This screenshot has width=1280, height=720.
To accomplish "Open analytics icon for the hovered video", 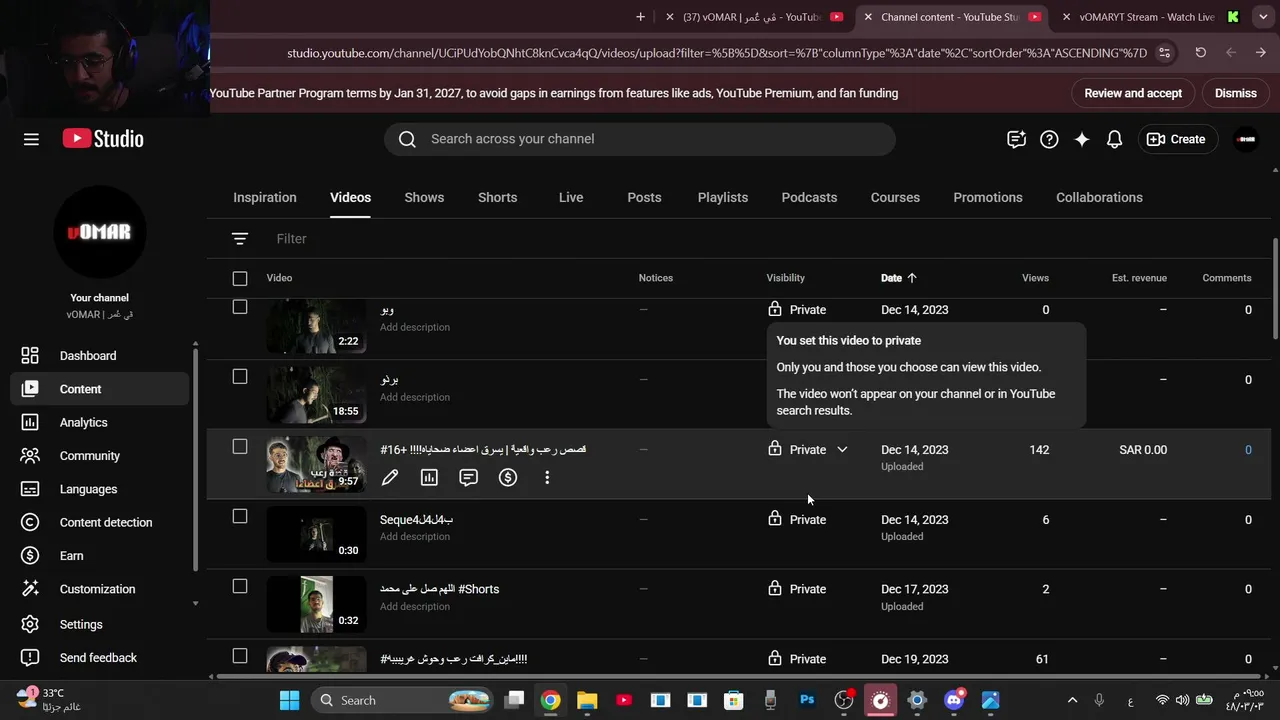I will [429, 478].
